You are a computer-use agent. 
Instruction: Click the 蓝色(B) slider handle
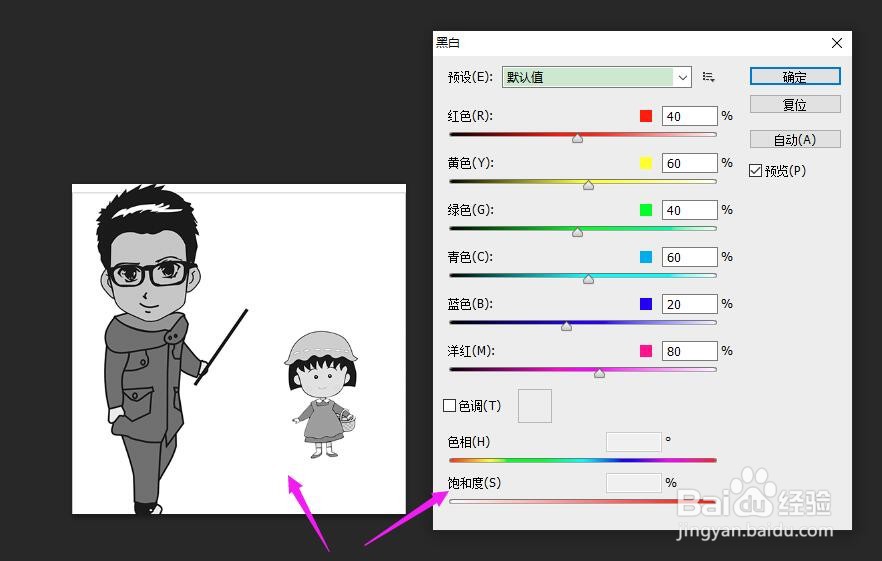(566, 326)
